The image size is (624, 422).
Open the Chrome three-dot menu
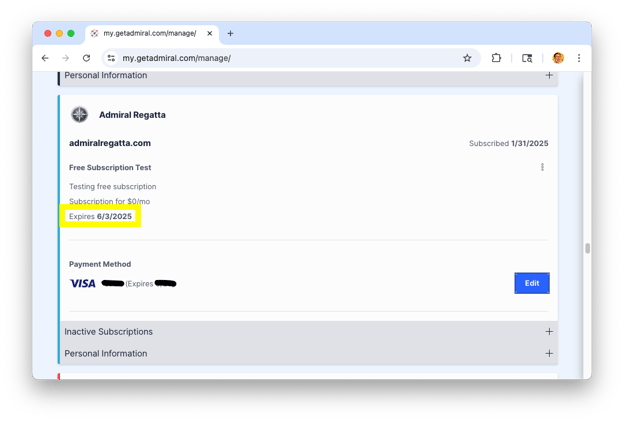(x=579, y=58)
